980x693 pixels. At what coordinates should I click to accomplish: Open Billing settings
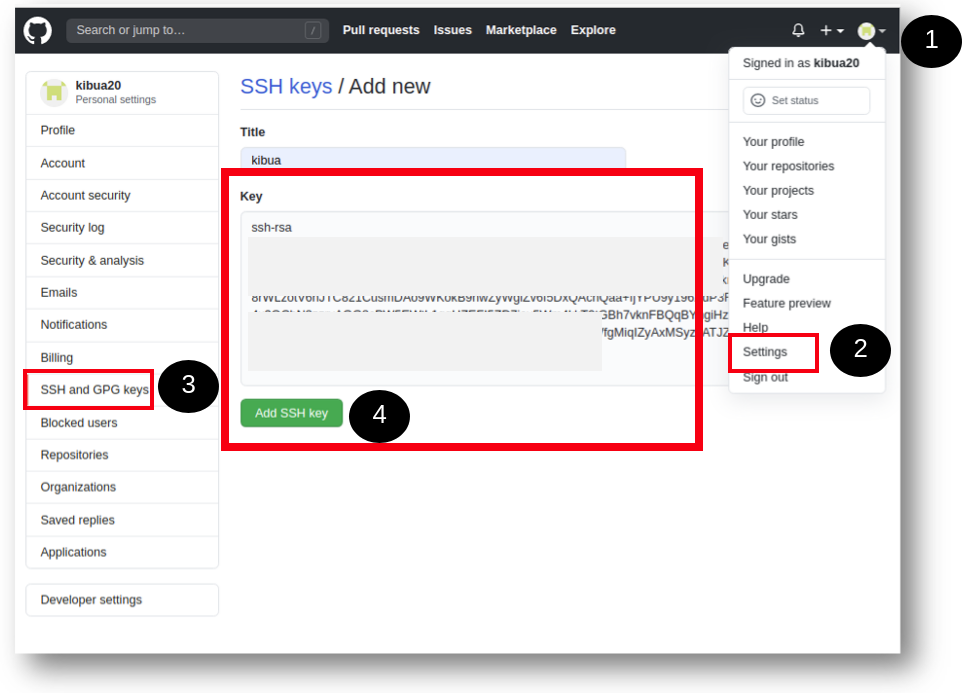[x=122, y=357]
